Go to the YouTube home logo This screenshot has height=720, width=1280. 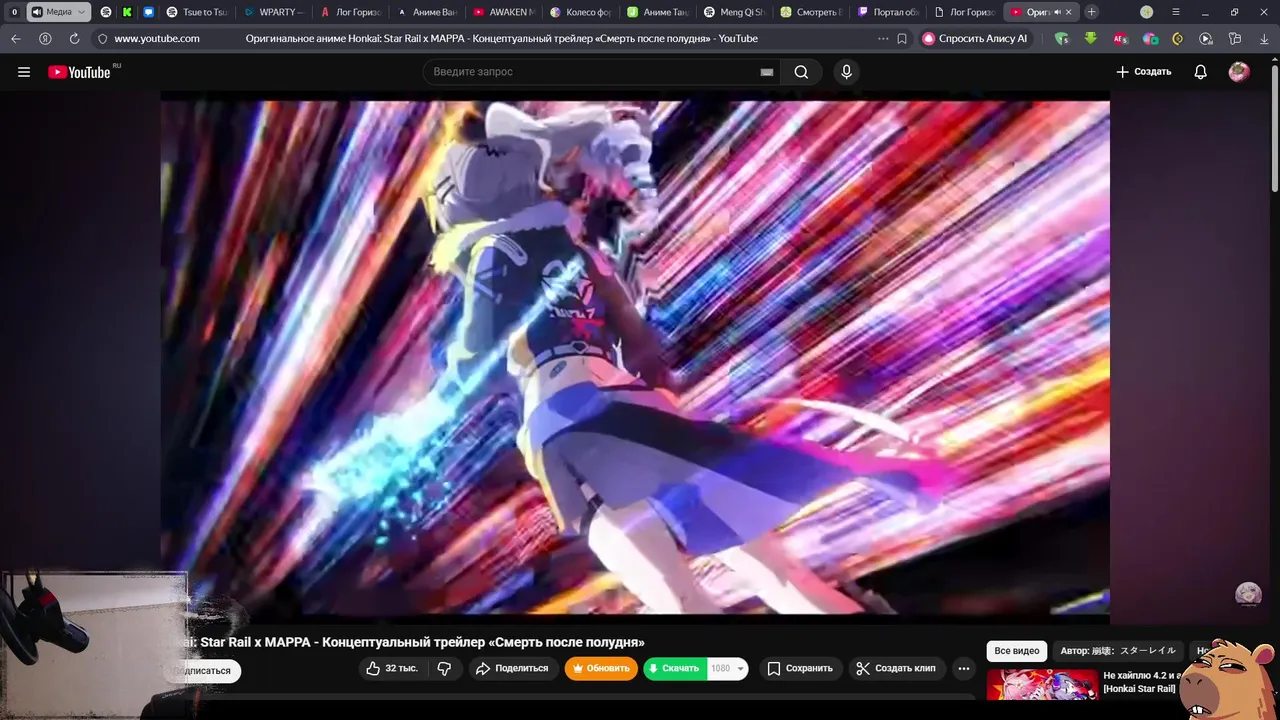(x=79, y=72)
